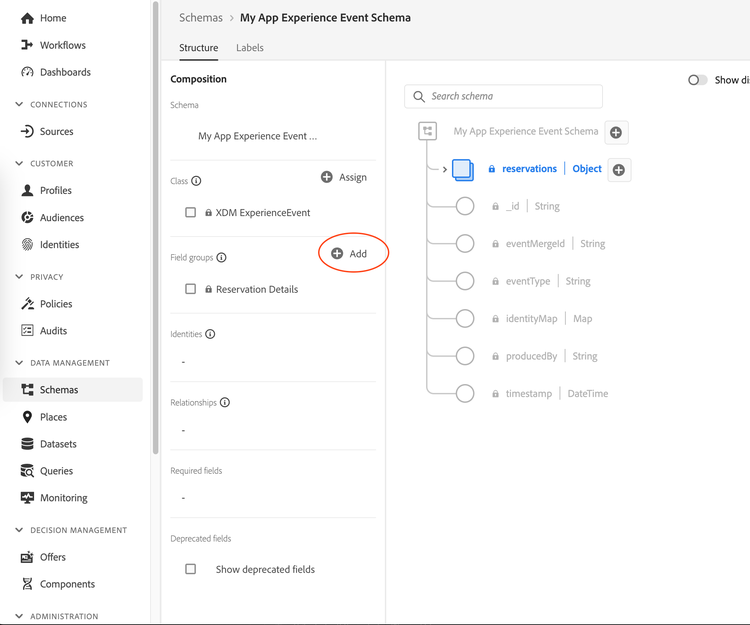This screenshot has width=750, height=625.
Task: Collapse the PRIVACY section
Action: pos(19,277)
